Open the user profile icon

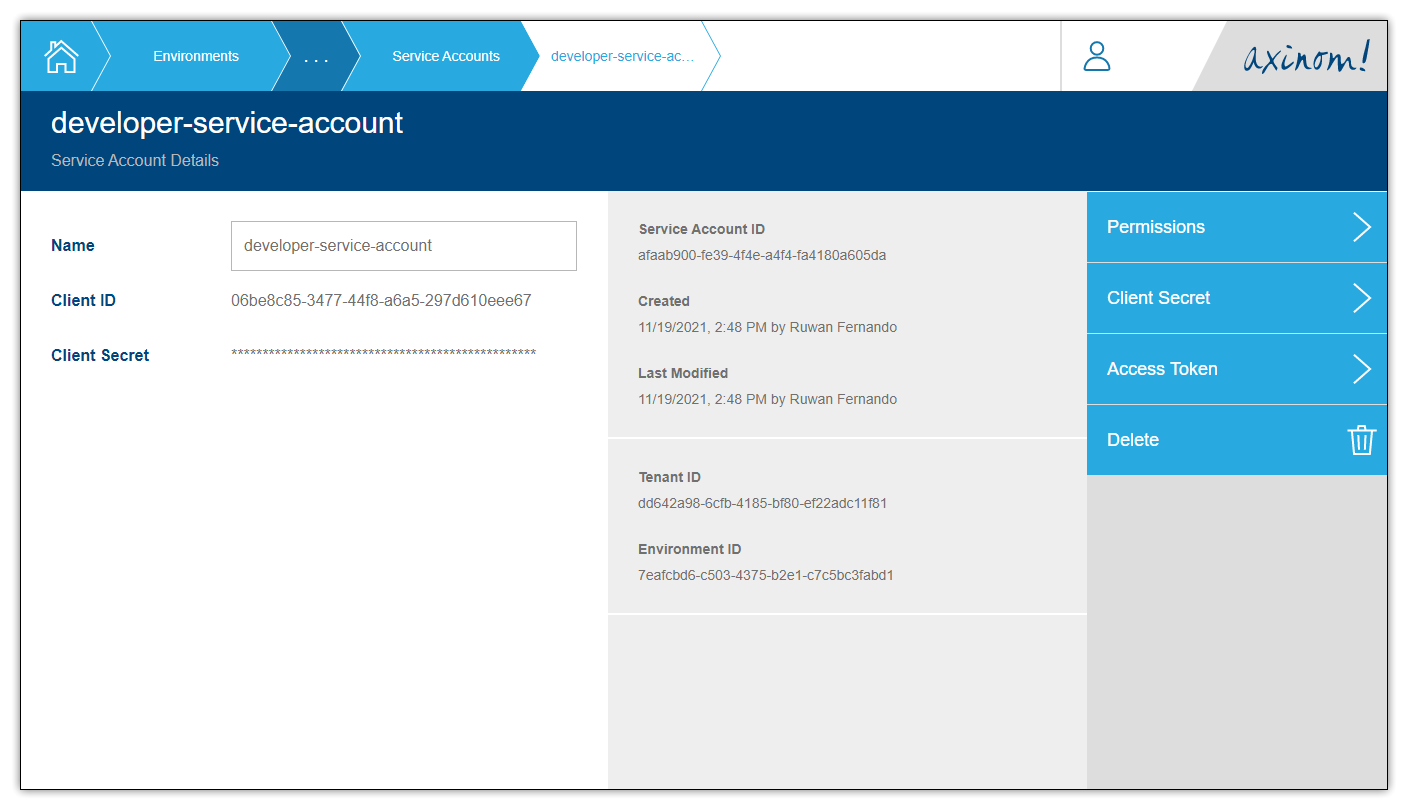(1096, 56)
